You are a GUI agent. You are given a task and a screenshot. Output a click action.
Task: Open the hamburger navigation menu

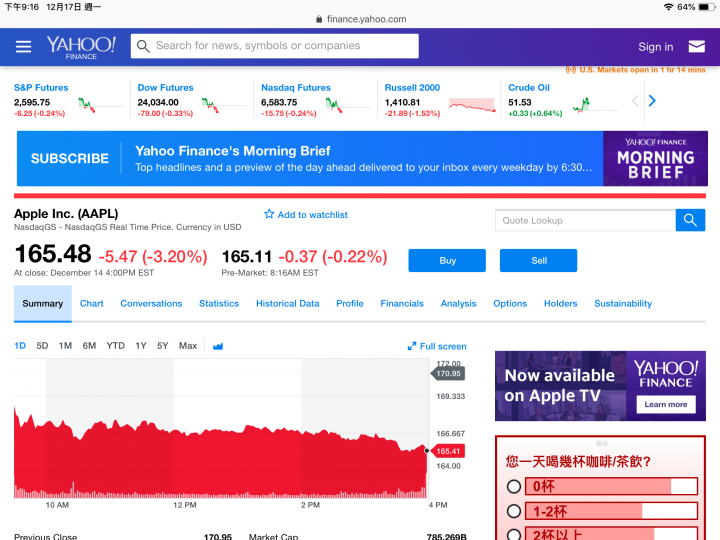tap(23, 46)
